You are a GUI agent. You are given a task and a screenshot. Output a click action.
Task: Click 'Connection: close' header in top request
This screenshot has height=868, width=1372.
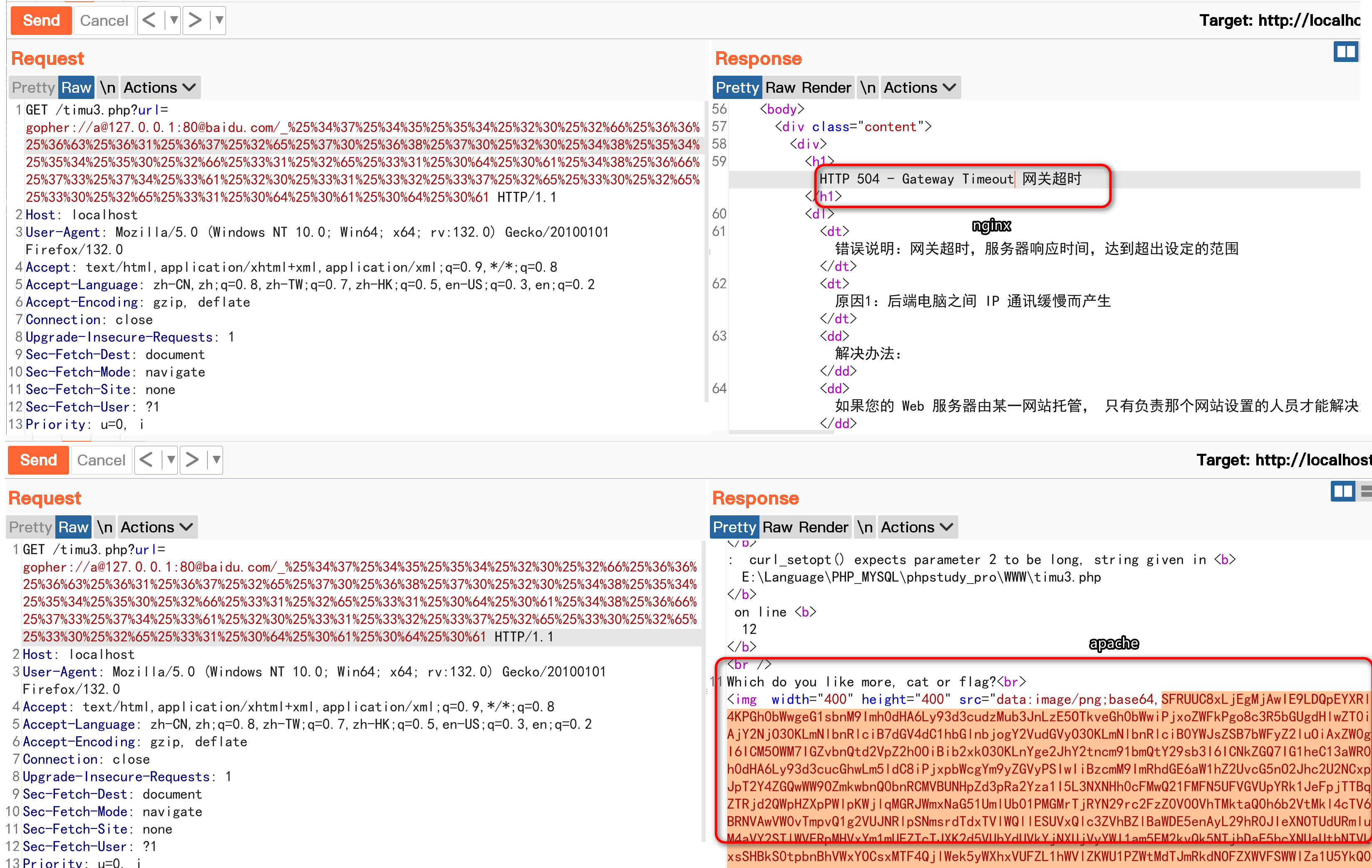(x=89, y=319)
